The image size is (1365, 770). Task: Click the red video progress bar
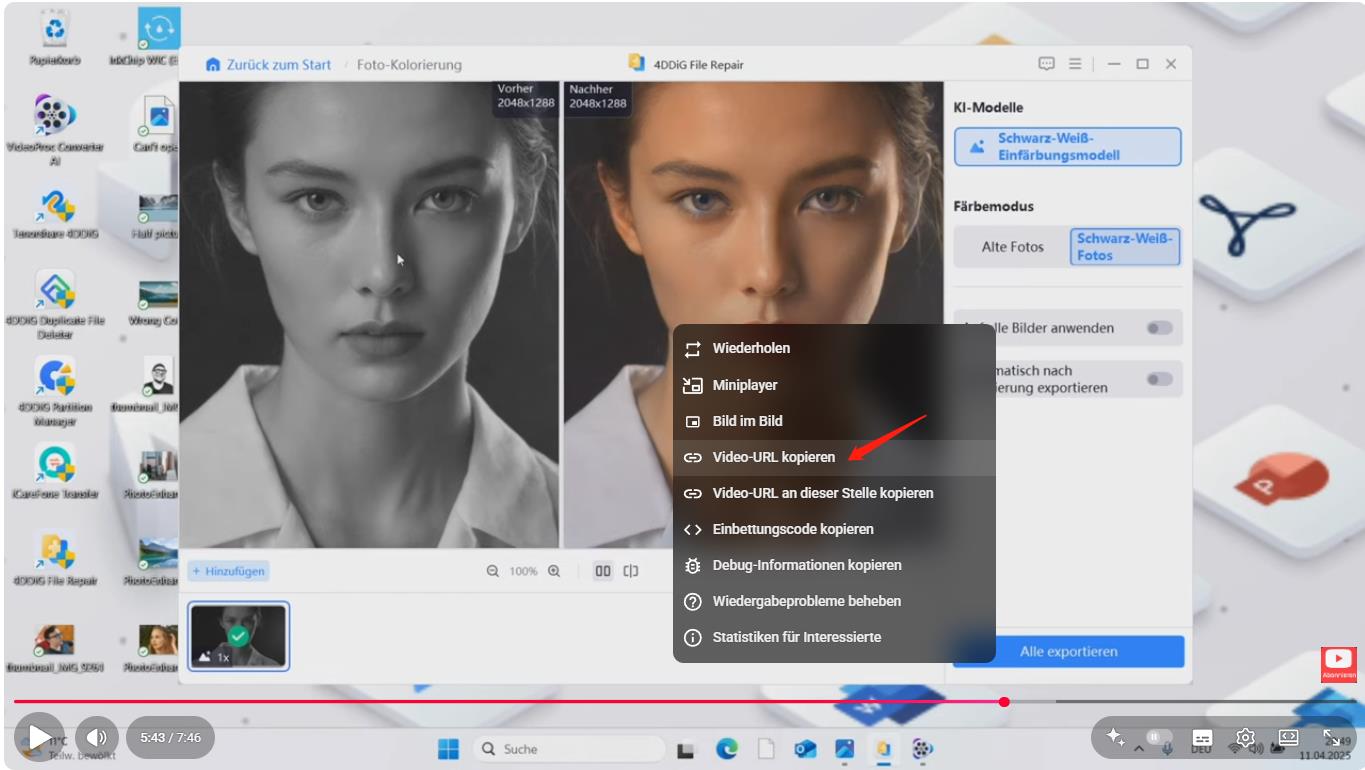(500, 702)
